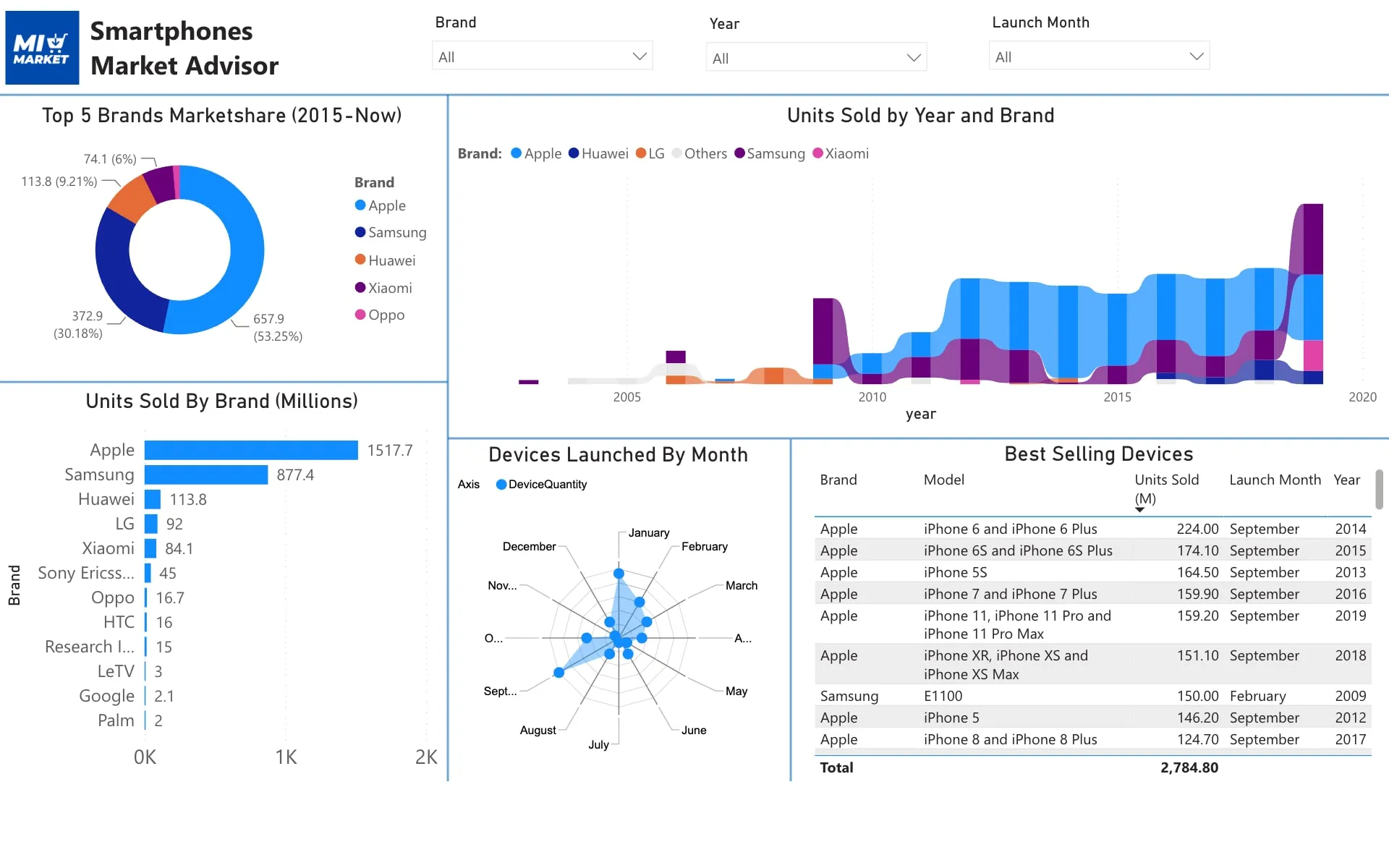Image resolution: width=1389 pixels, height=868 pixels.
Task: Click the Best Selling Devices table scrollbar
Action: 1379,490
